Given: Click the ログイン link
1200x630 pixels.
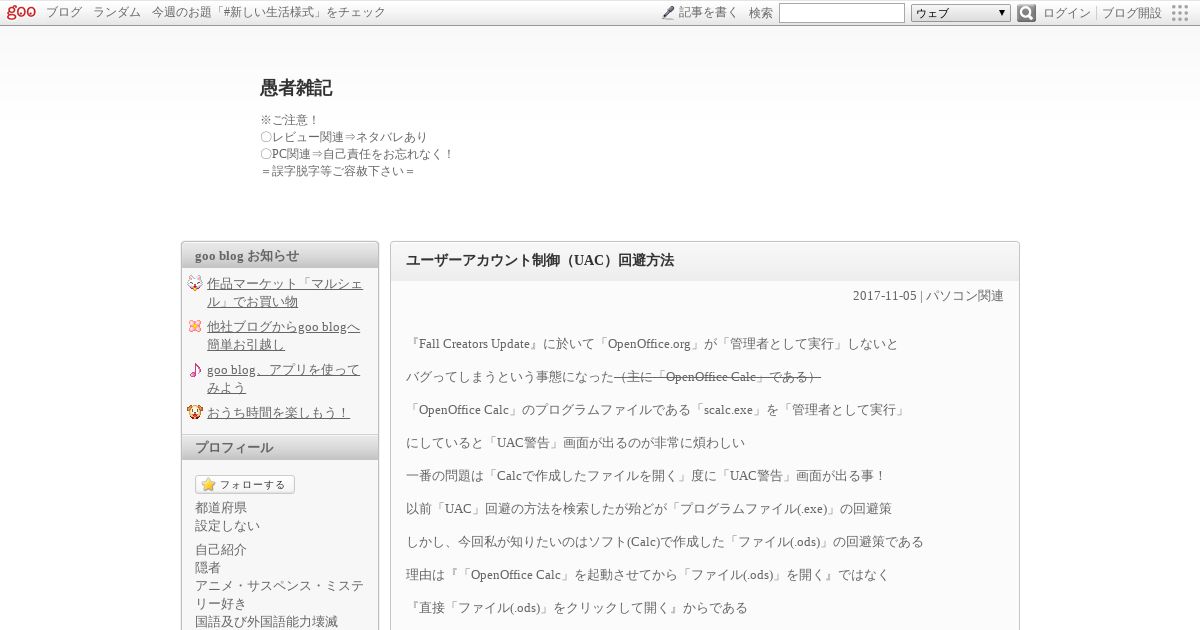Looking at the screenshot, I should 1067,13.
